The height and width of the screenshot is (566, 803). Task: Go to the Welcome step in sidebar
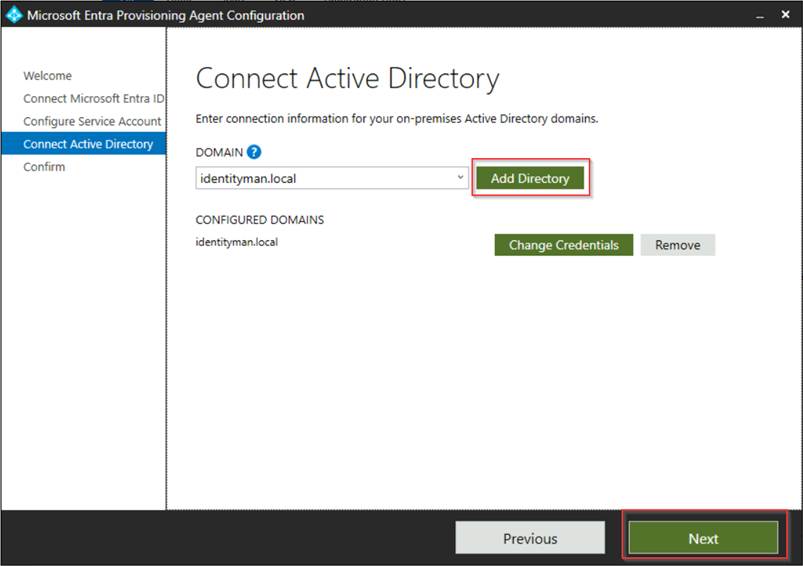47,76
